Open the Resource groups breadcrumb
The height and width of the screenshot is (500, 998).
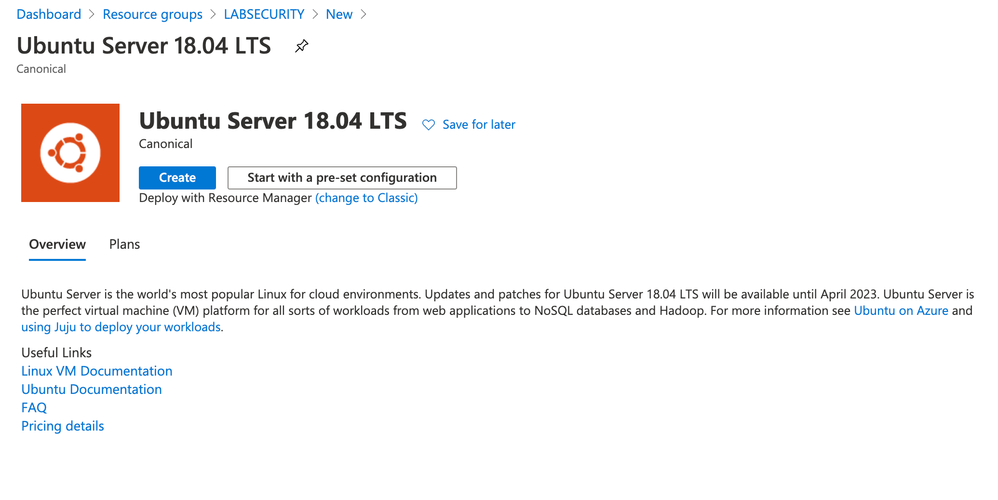coord(152,14)
